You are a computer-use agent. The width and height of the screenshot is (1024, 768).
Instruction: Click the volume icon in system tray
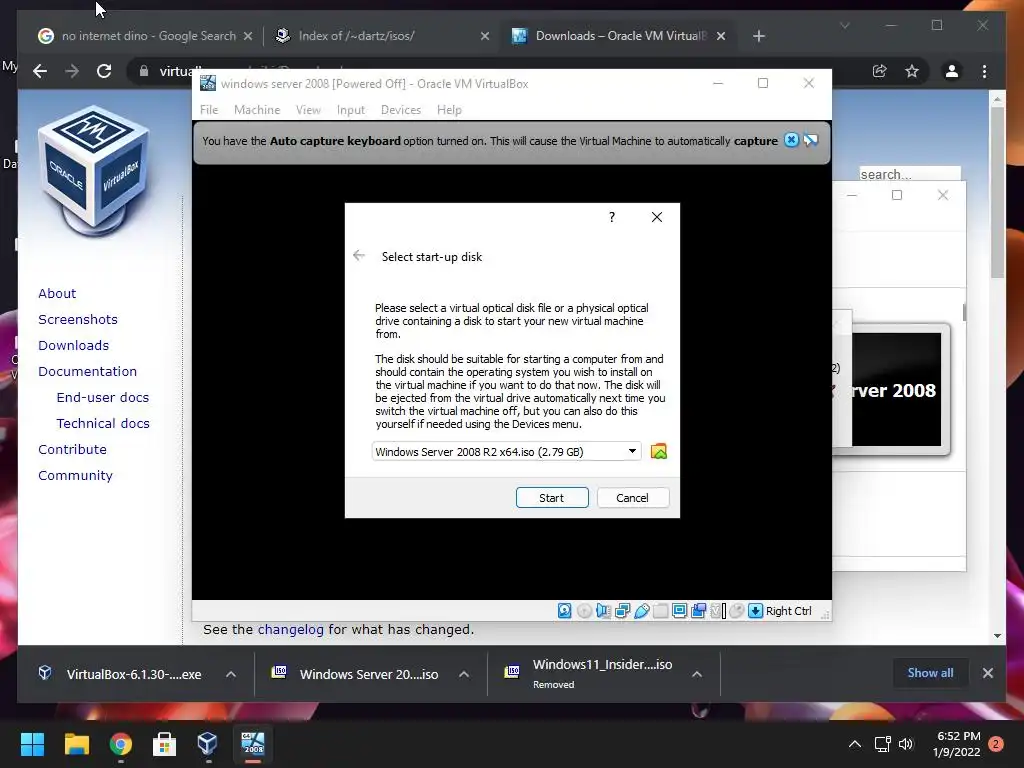(905, 744)
